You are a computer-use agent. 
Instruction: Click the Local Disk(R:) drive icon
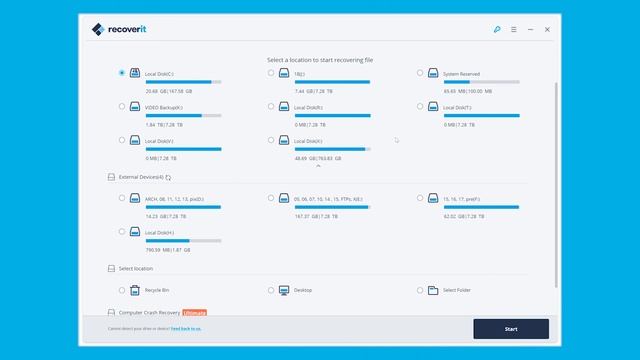click(x=284, y=106)
